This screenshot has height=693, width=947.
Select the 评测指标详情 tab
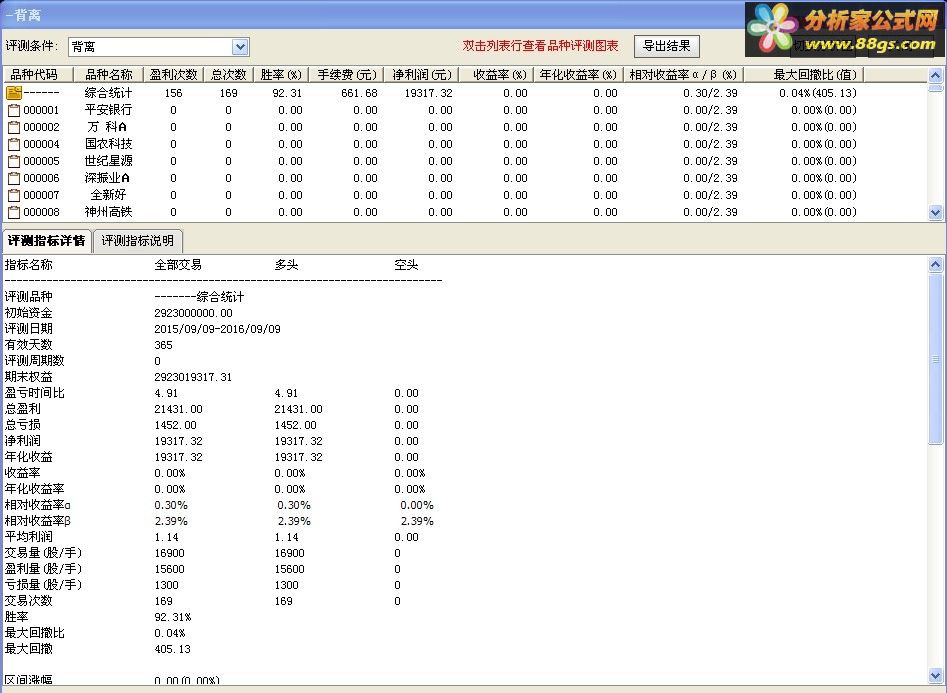click(x=47, y=241)
